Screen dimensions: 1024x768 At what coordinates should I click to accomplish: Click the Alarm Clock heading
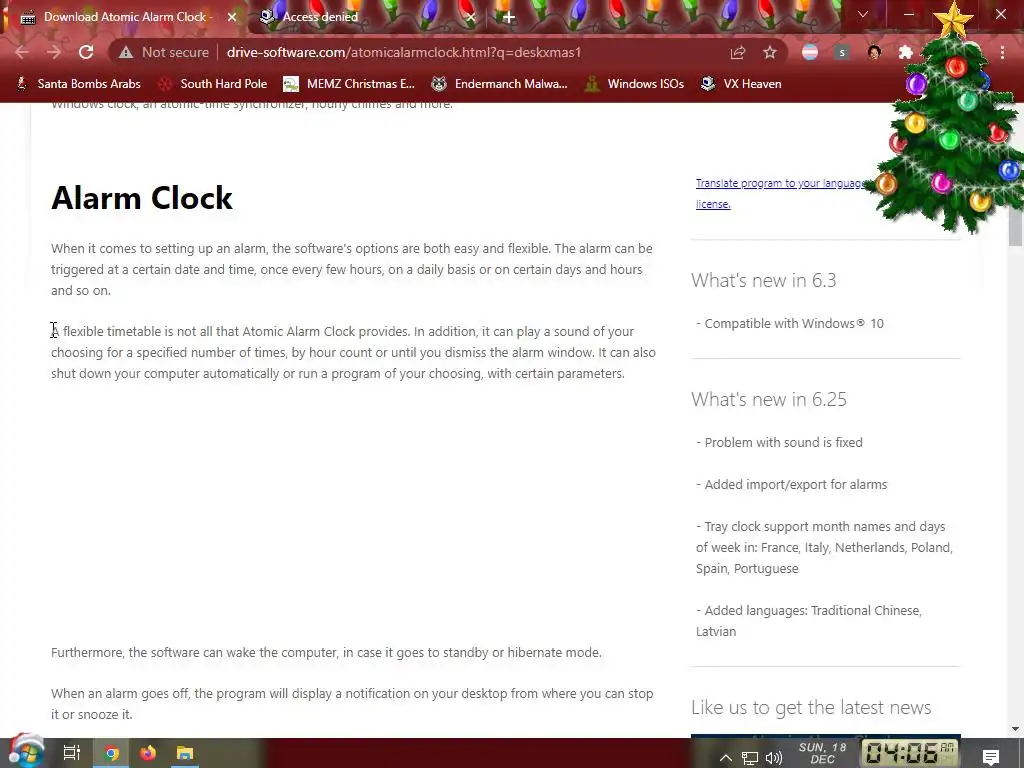[142, 198]
